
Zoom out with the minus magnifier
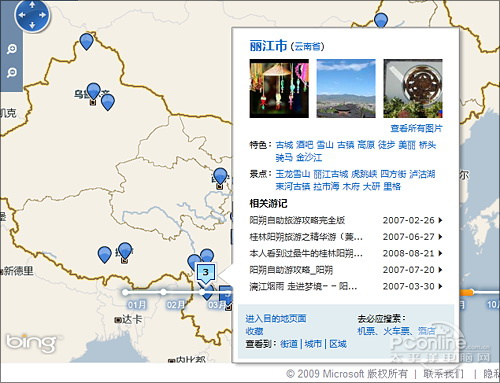[x=12, y=73]
